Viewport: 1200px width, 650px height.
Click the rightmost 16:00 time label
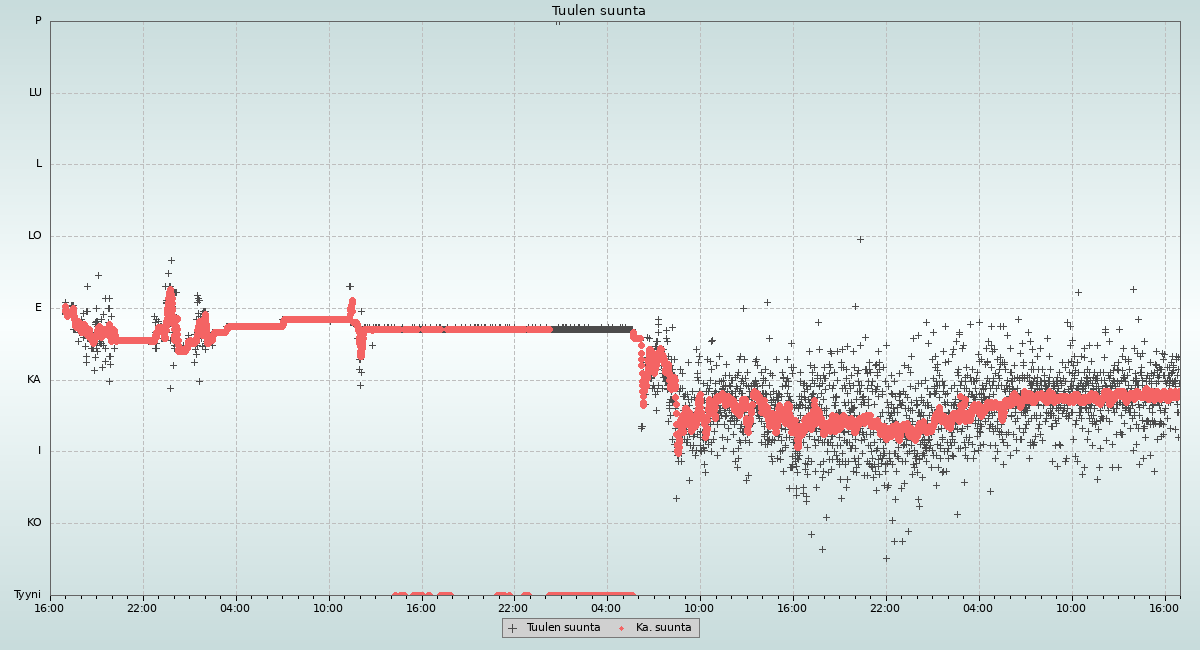(x=1165, y=608)
